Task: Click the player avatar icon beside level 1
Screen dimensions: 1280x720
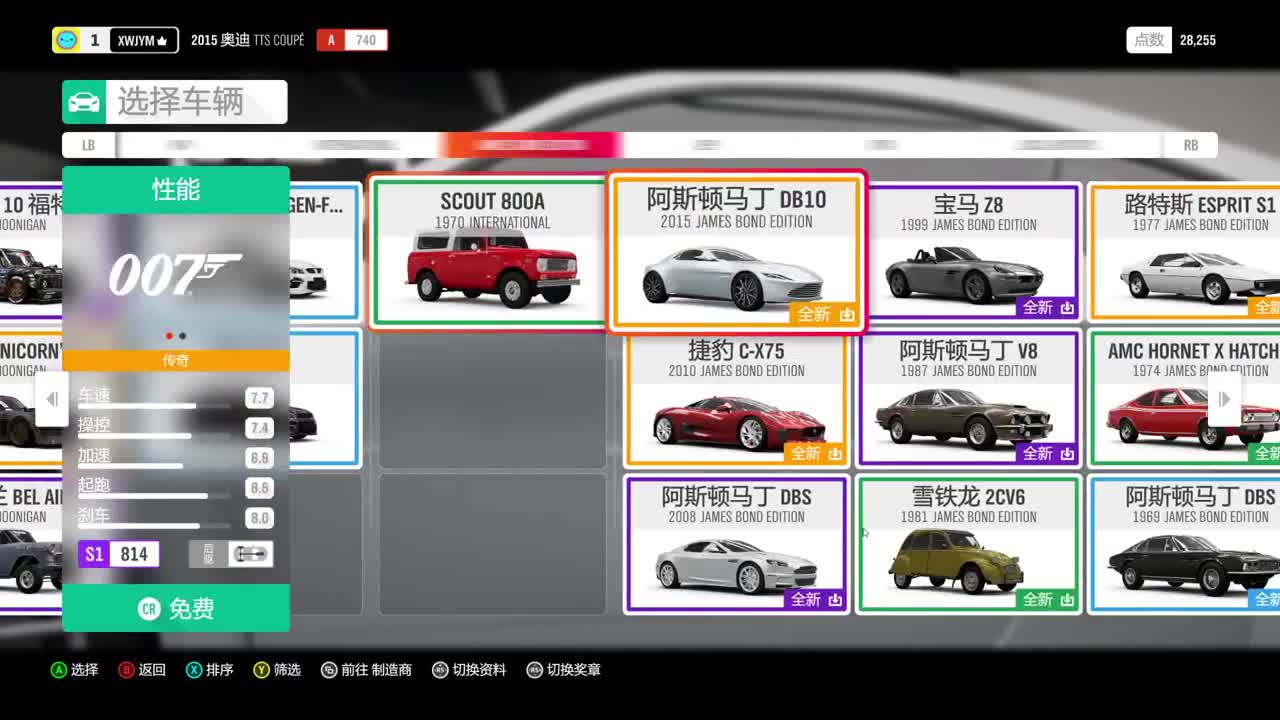Action: pyautogui.click(x=67, y=40)
